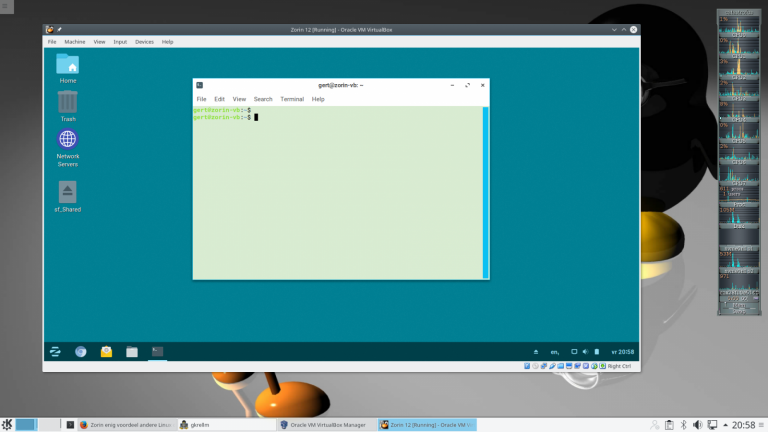Click the Zorin start menu button

point(56,351)
